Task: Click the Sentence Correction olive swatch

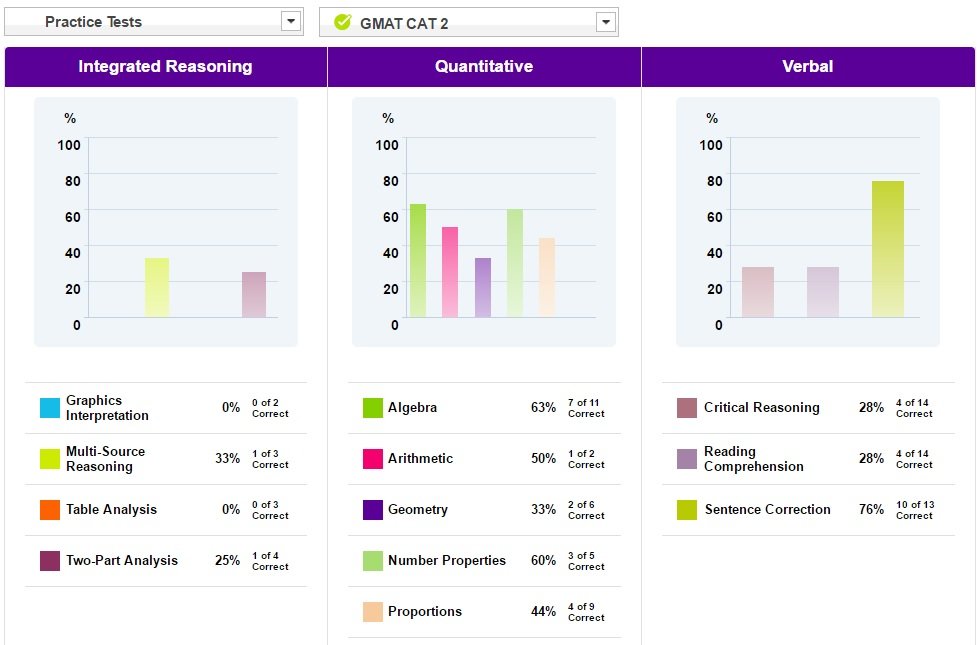Action: (687, 510)
